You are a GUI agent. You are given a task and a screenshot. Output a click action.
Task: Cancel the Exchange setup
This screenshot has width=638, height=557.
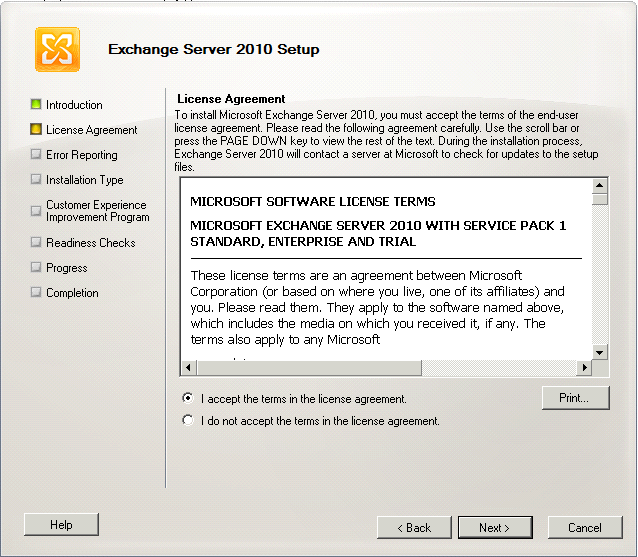click(x=585, y=528)
